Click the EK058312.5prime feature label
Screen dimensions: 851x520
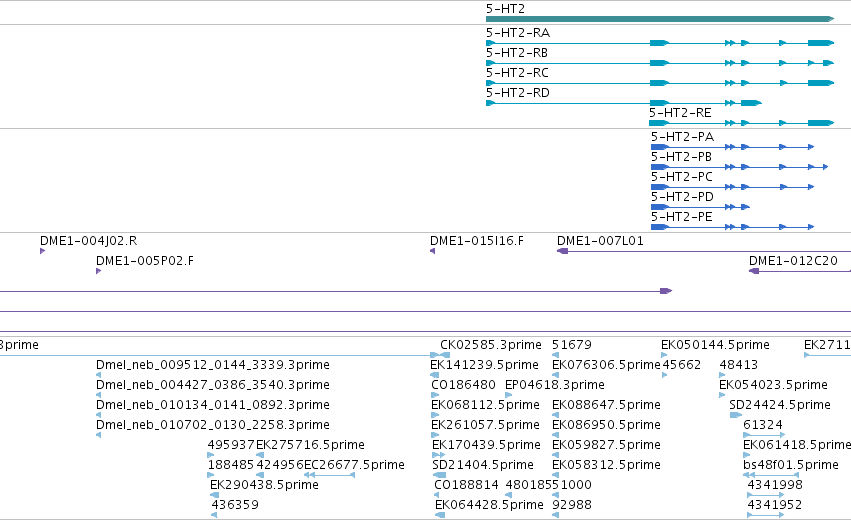[x=606, y=465]
